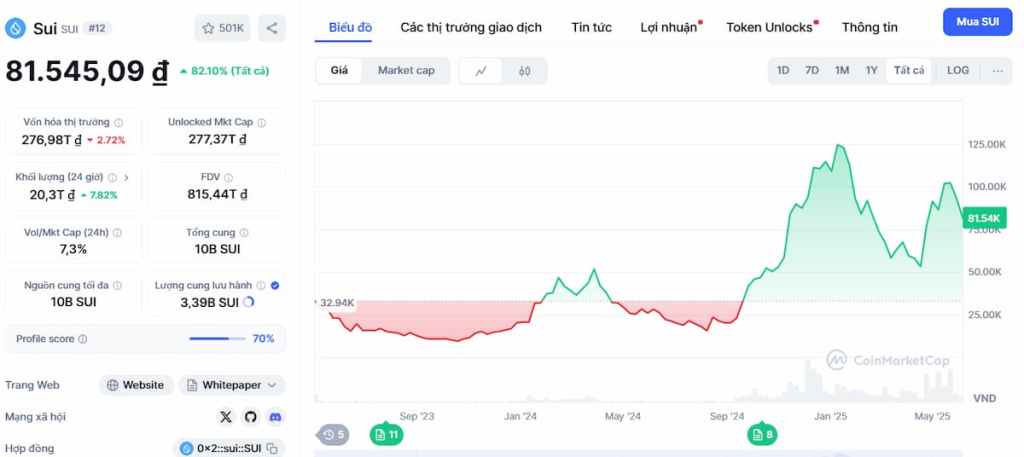Switch to the candlestick chart icon
Screen dimensions: 1024x457
(525, 71)
